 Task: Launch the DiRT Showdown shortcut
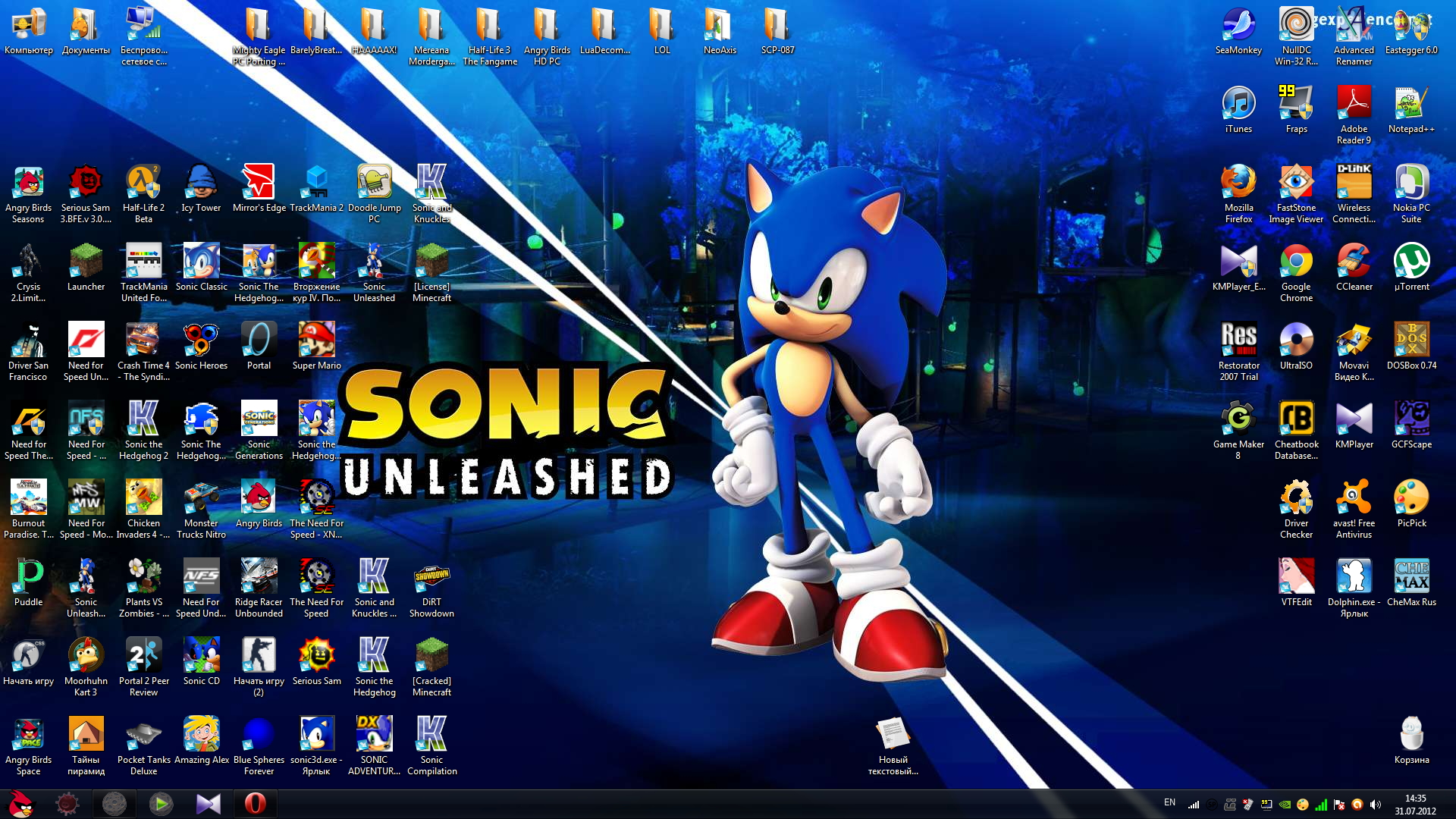pos(431,578)
